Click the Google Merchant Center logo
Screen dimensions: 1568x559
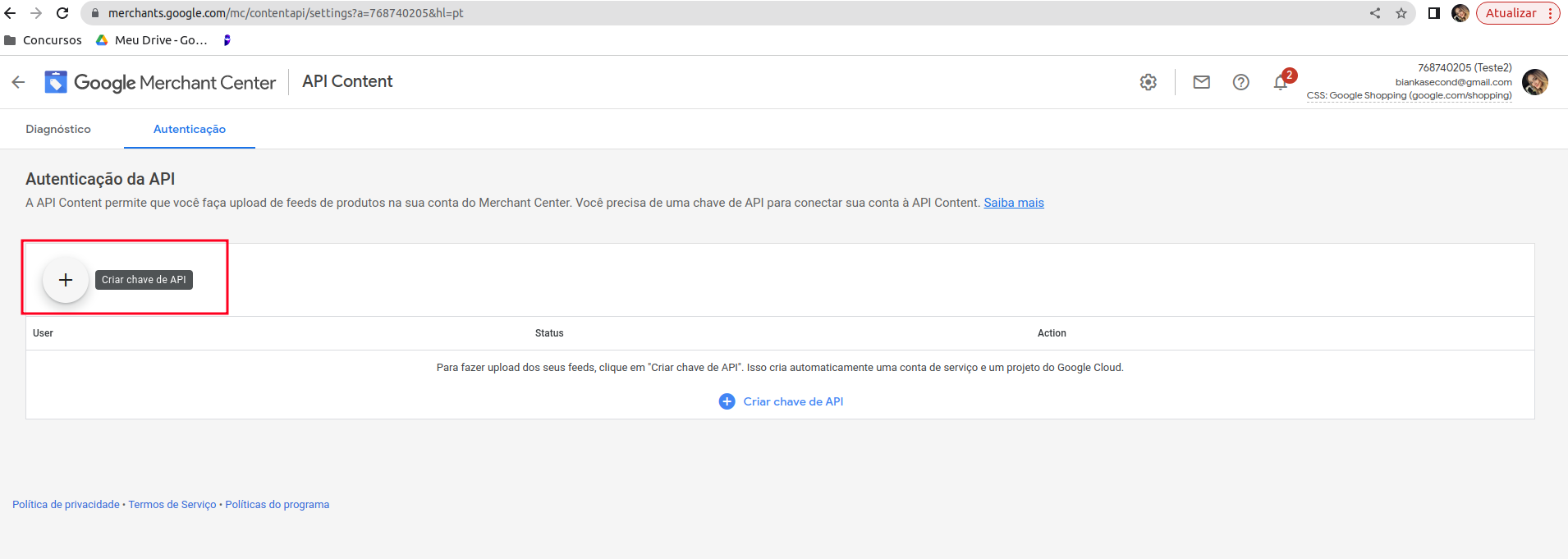(160, 82)
